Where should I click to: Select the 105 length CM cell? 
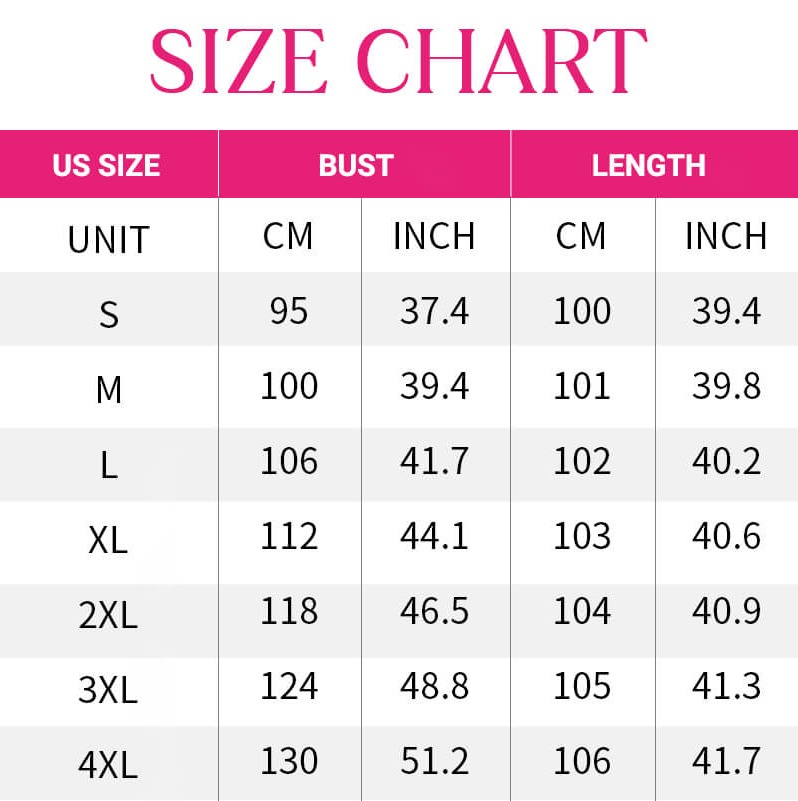pyautogui.click(x=582, y=687)
